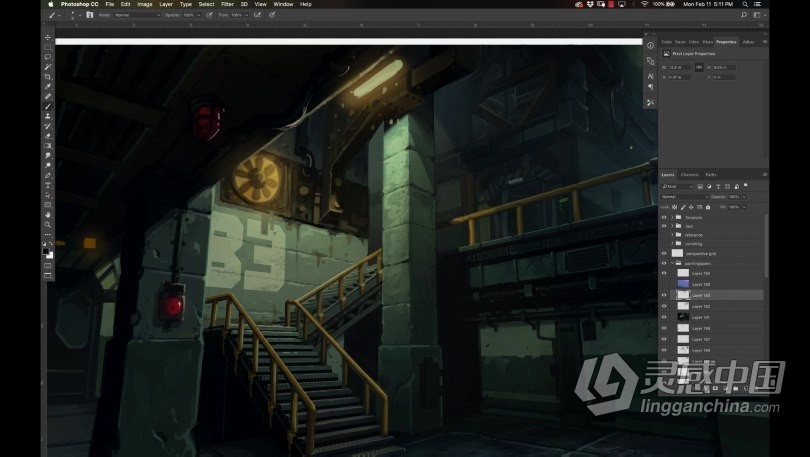Select the Healing Brush tool

(48, 96)
